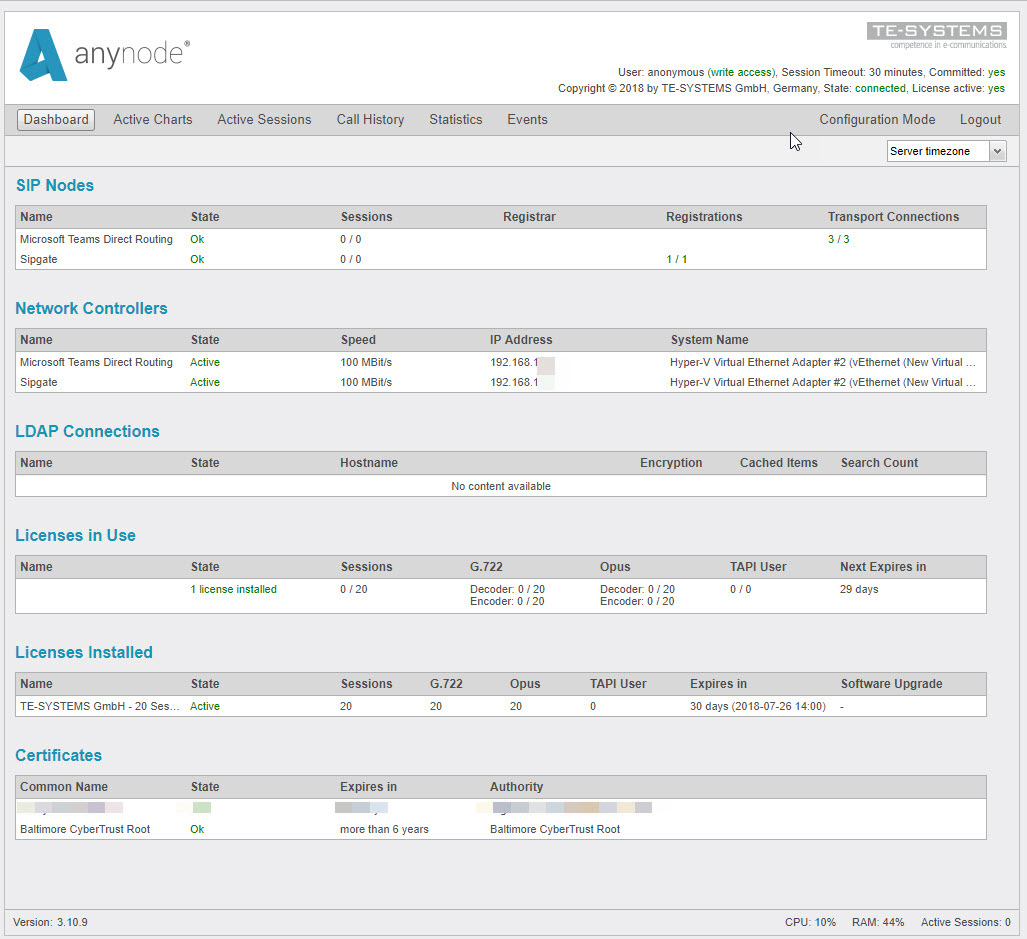Select the Sipgate SIP node row

(x=39, y=260)
